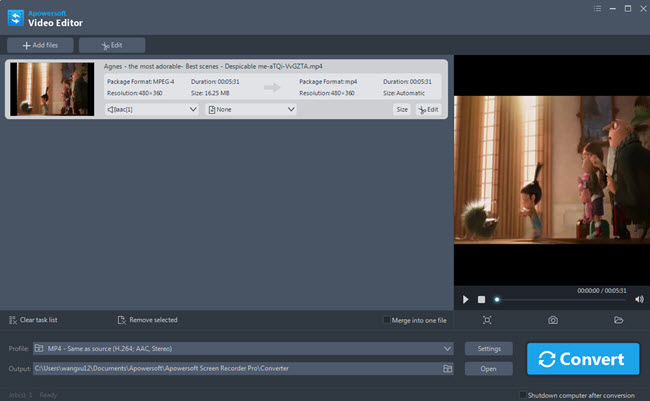Click the 00:00:00 / 00:05:31 time display

coord(602,291)
